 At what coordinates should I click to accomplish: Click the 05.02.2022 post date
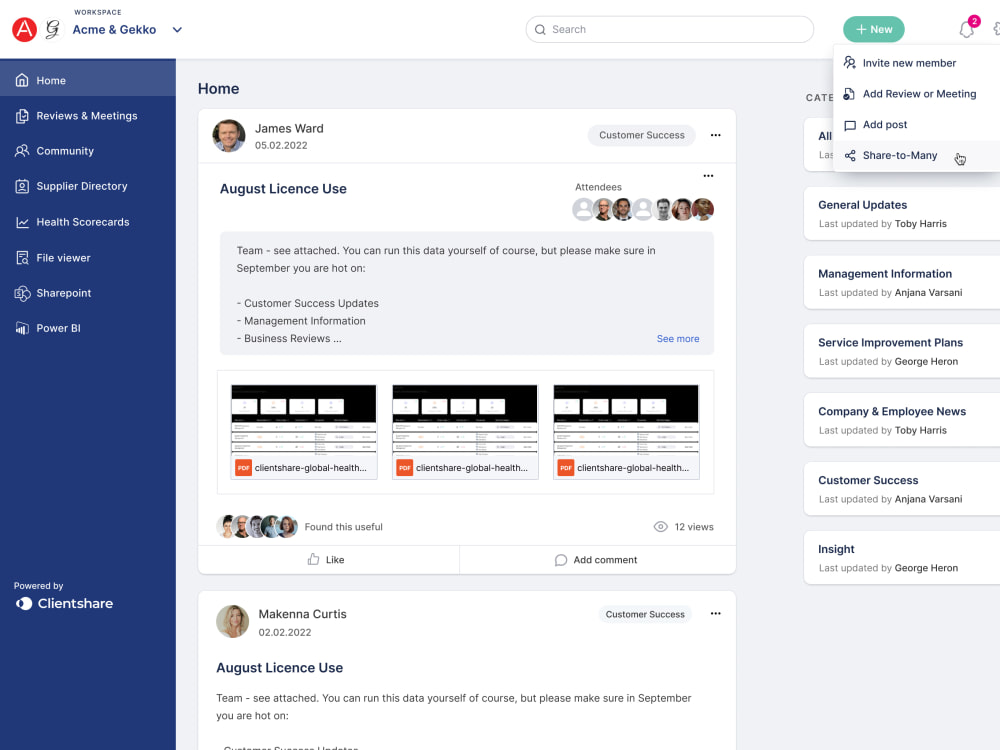click(281, 145)
